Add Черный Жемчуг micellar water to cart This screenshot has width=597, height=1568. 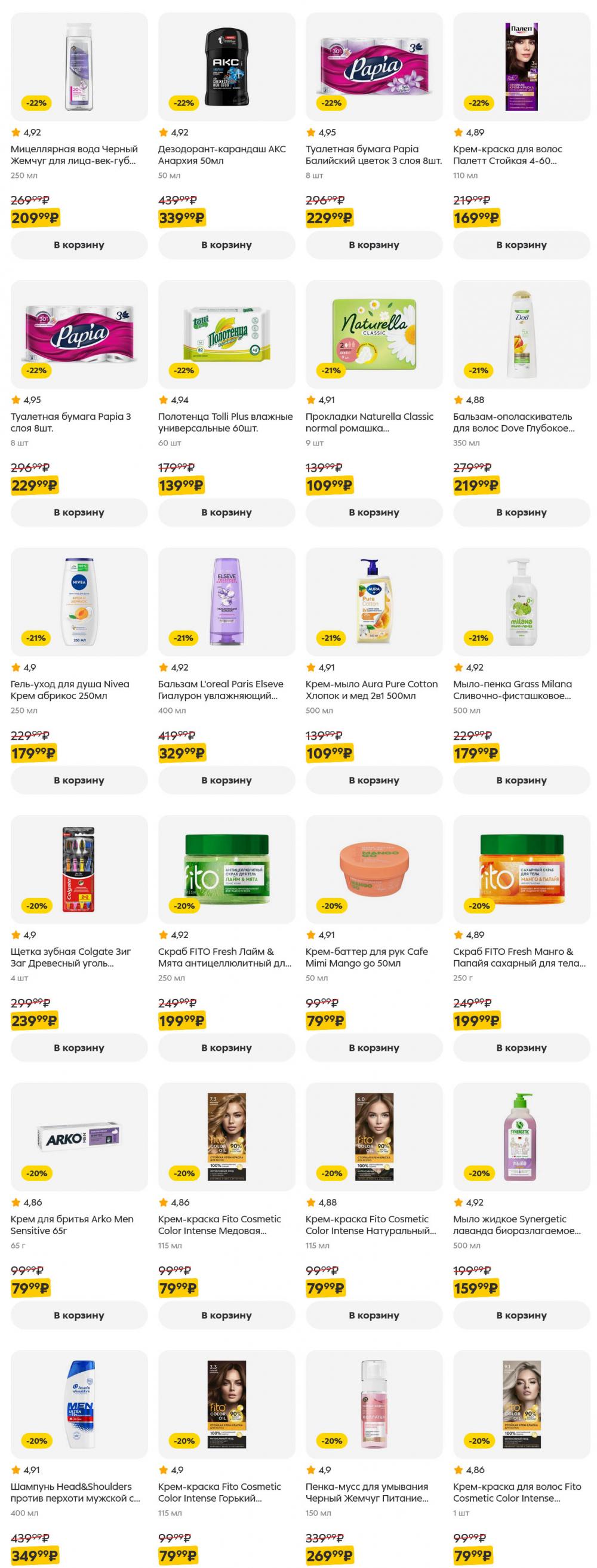coord(79,245)
